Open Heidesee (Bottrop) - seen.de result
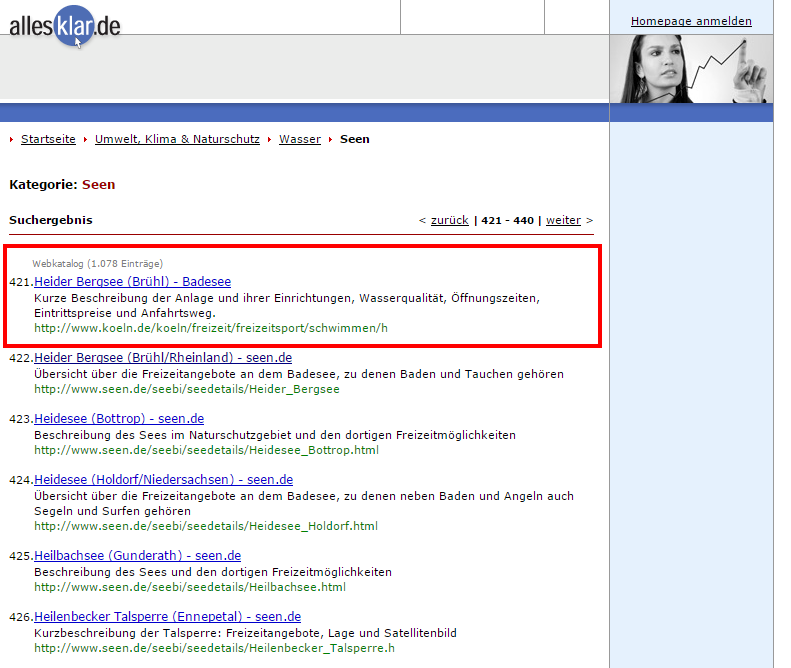Viewport: 791px width, 668px height. pos(119,419)
